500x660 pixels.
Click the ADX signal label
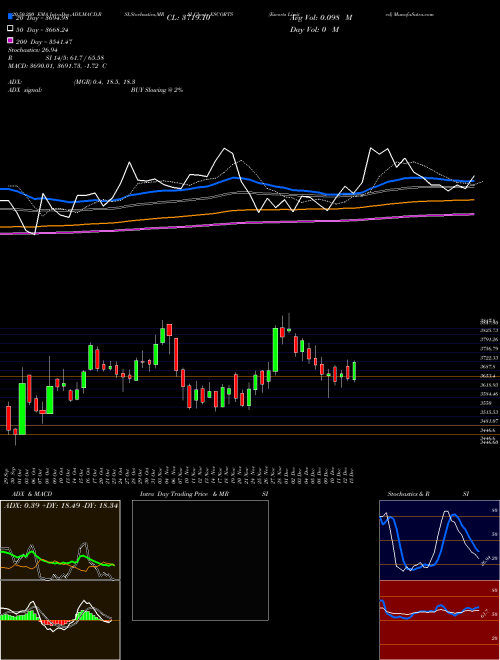point(25,90)
